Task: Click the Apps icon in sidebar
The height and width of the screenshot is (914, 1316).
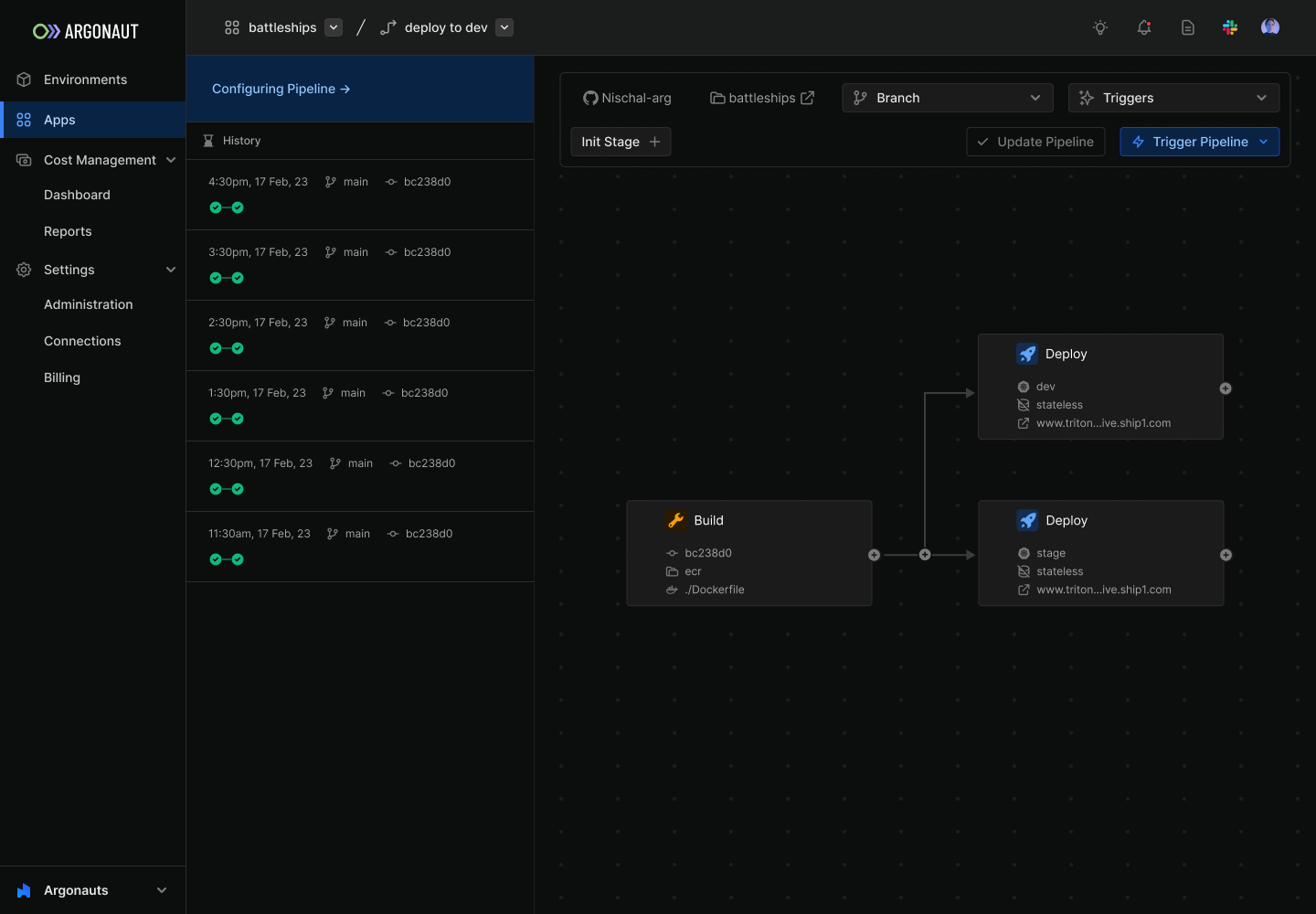Action: 22,119
